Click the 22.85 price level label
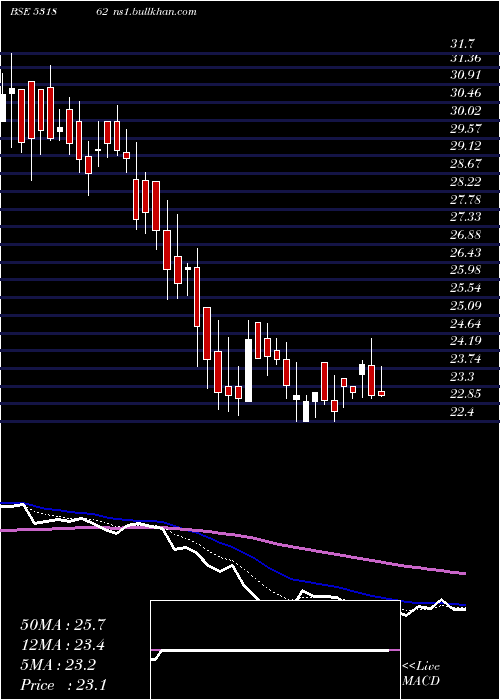The width and height of the screenshot is (500, 700). (x=466, y=394)
